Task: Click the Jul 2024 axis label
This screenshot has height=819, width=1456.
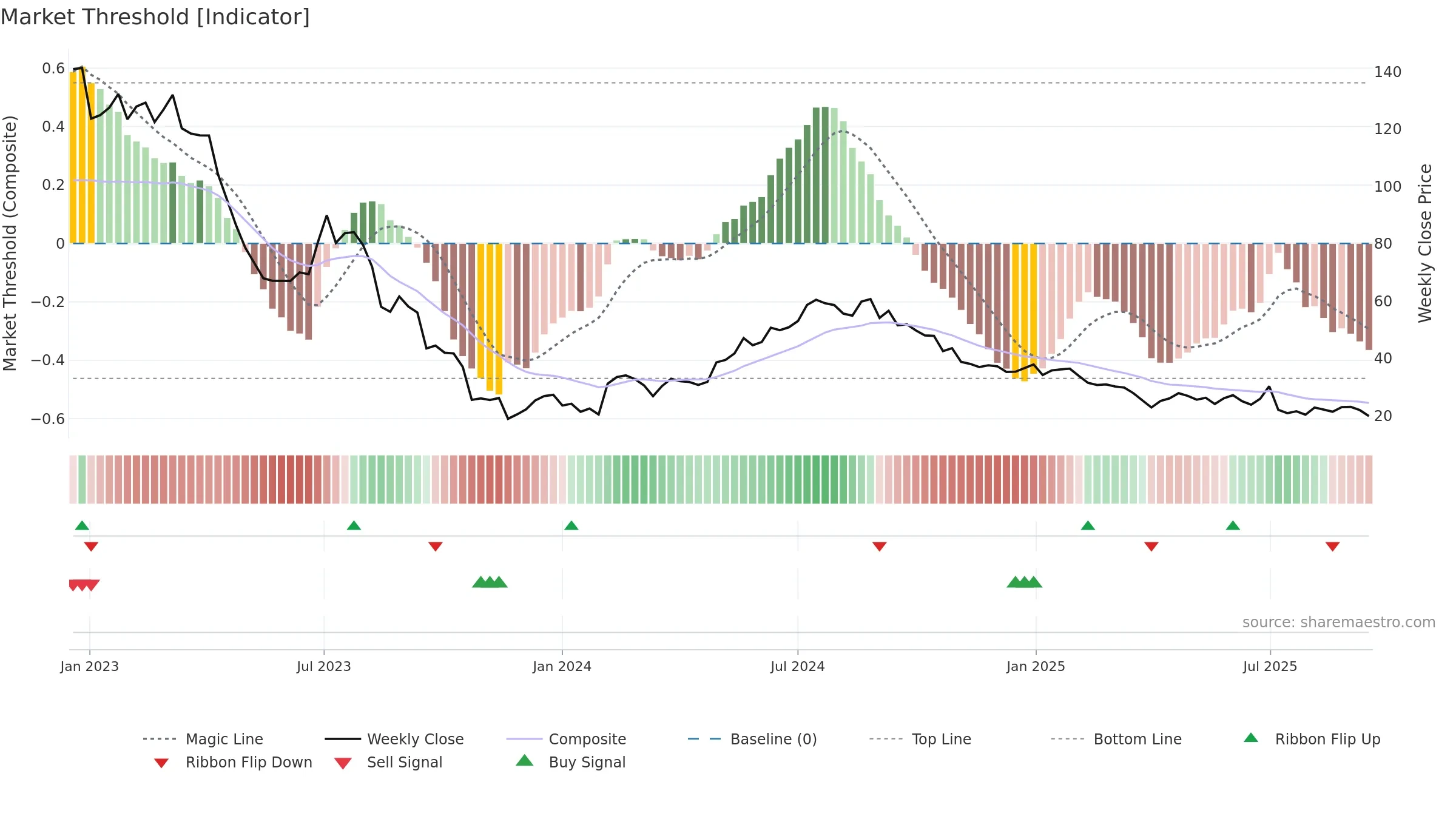Action: click(797, 666)
